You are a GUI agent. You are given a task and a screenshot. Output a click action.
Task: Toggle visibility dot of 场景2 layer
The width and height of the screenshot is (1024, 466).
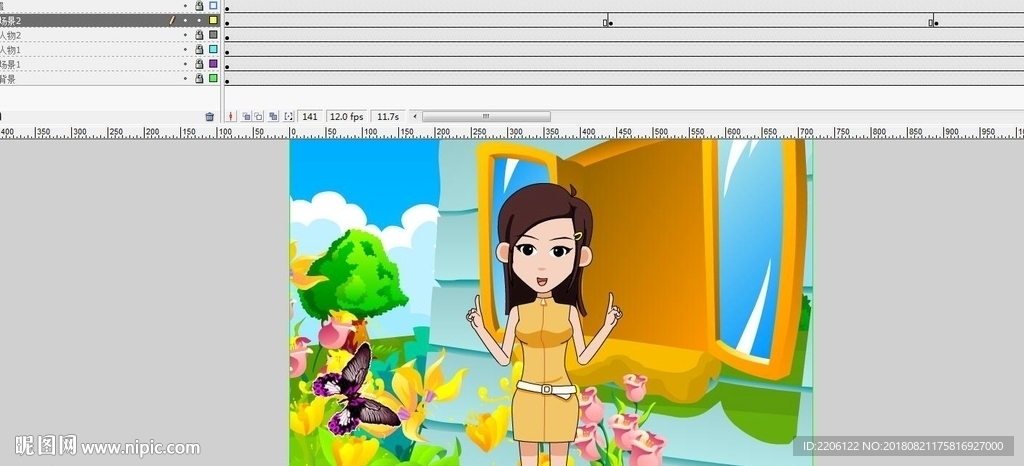click(185, 20)
